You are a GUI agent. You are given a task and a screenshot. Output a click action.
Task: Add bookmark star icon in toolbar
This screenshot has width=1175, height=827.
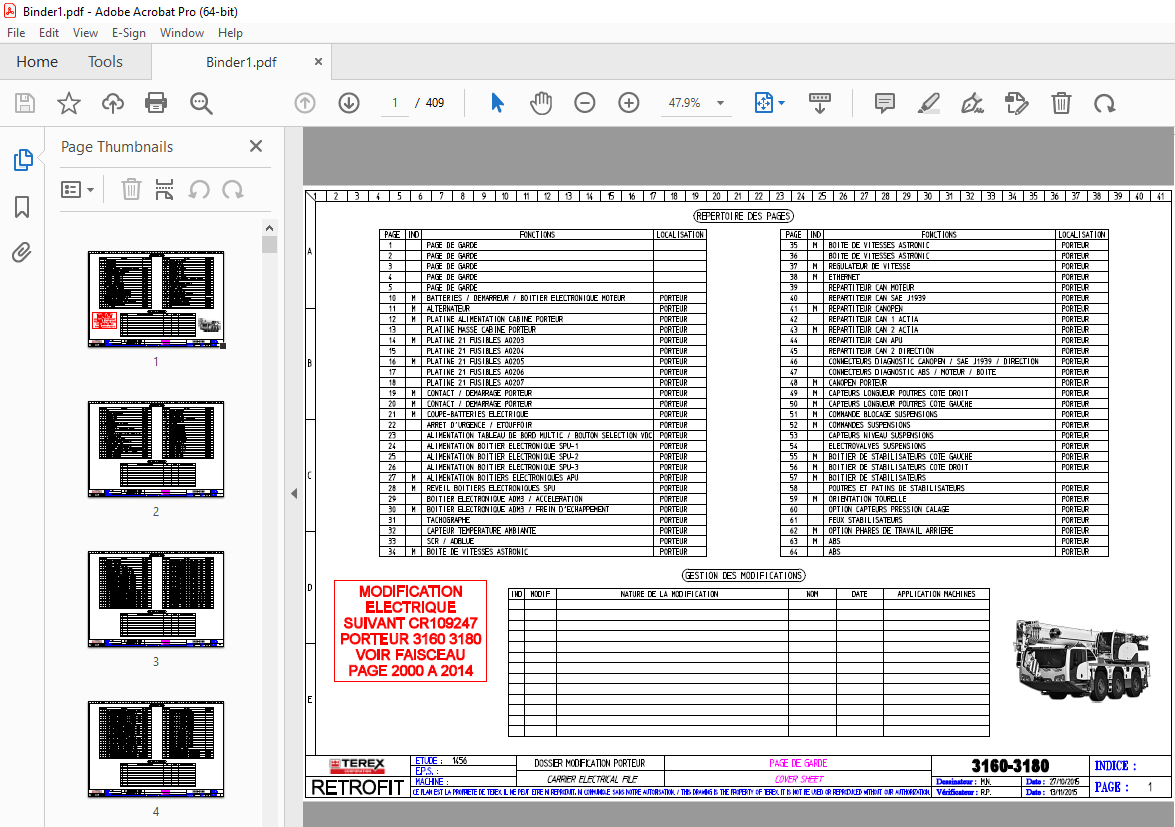(69, 103)
